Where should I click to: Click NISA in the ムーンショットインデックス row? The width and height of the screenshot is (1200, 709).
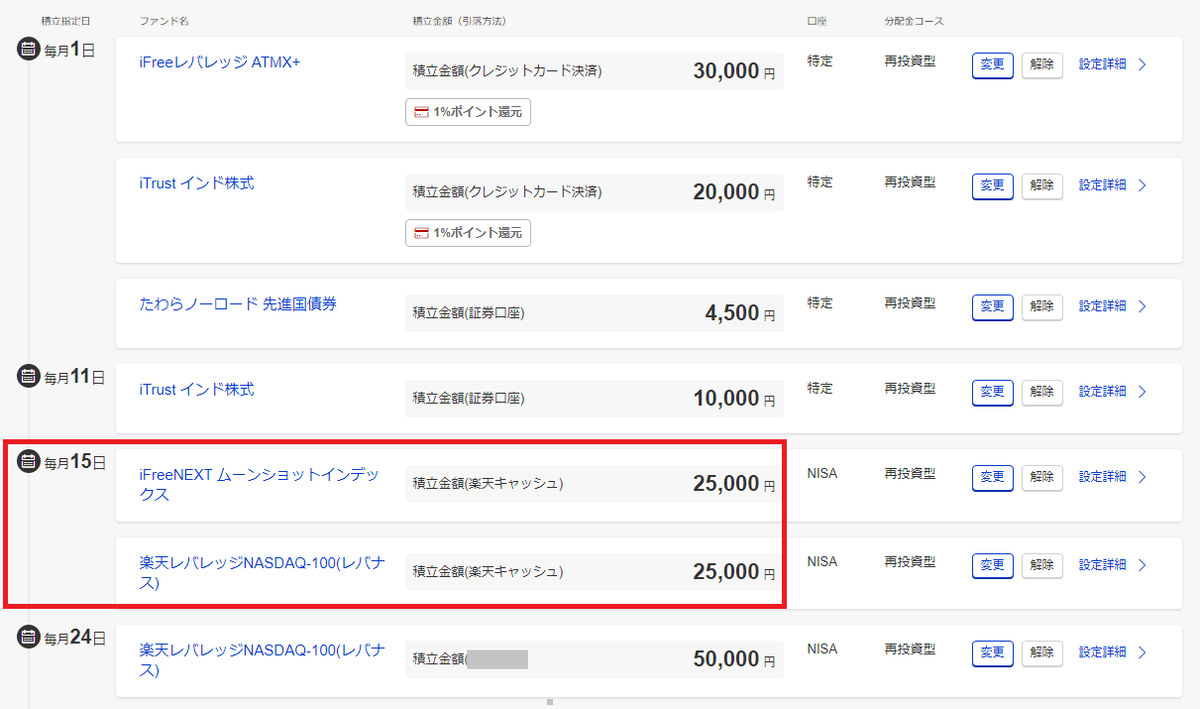click(x=822, y=474)
